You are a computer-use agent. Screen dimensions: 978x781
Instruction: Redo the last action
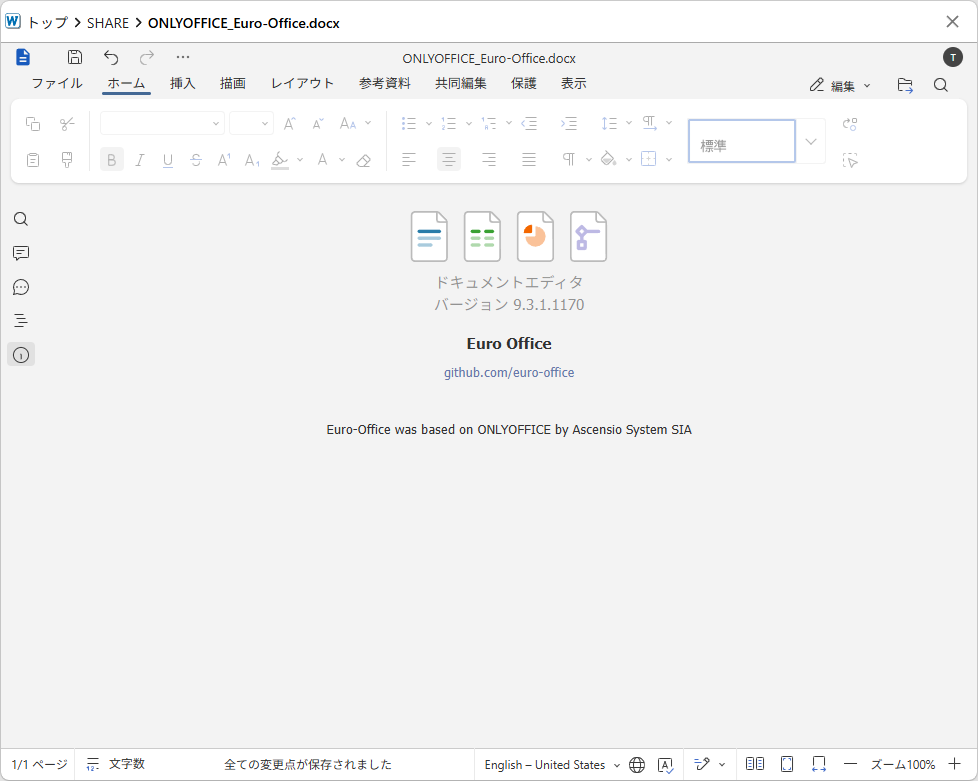coord(147,57)
